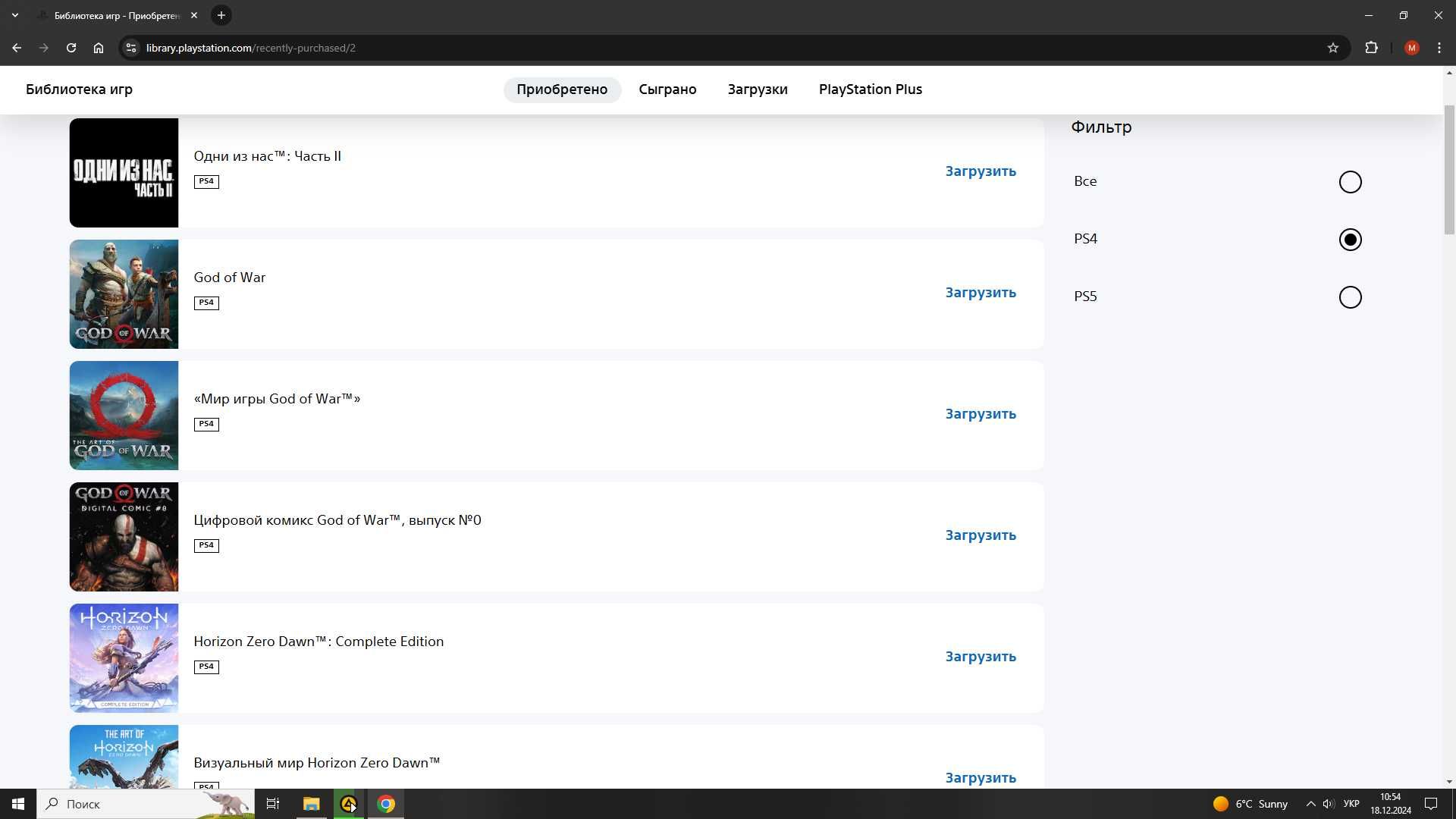1456x819 pixels.
Task: Click the forward navigation arrow
Action: [x=44, y=48]
